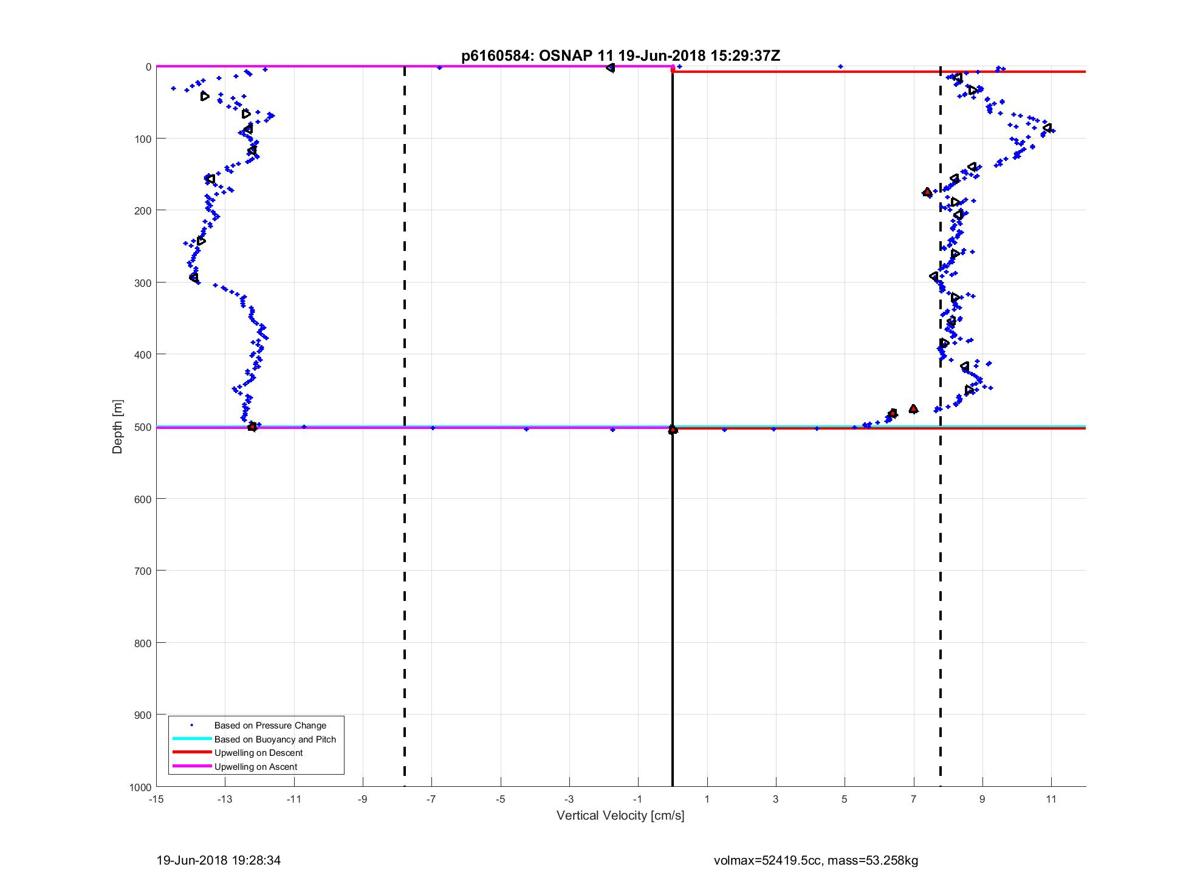
Task: Select legend entry Based on Pressure Change
Action: tap(270, 724)
